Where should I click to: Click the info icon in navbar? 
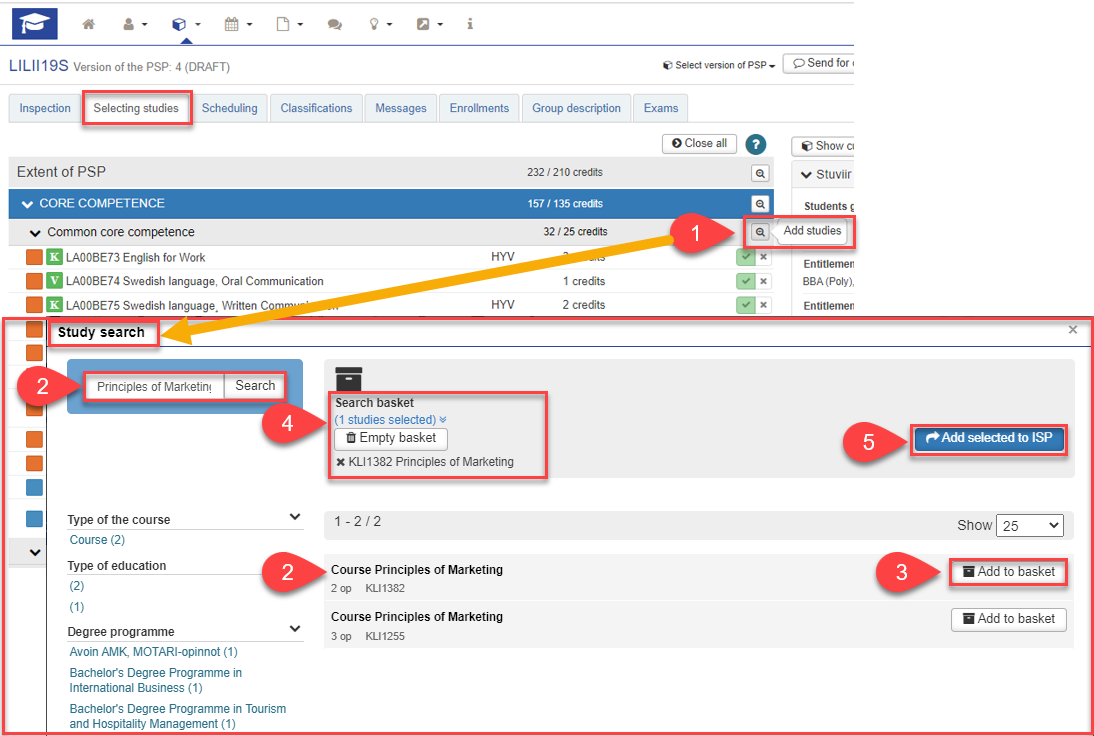point(470,24)
